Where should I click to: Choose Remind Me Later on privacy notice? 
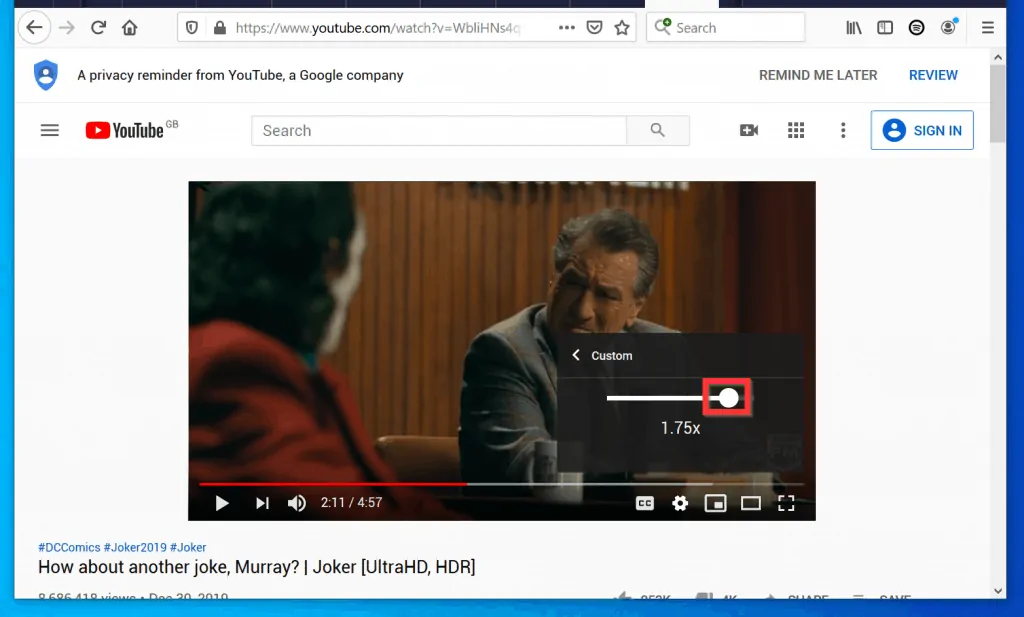click(x=818, y=75)
